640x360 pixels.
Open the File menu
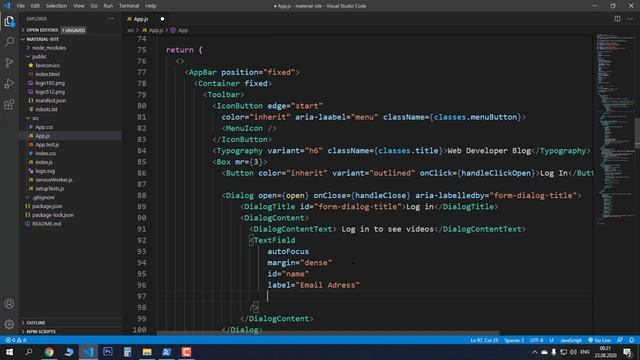(x=20, y=6)
